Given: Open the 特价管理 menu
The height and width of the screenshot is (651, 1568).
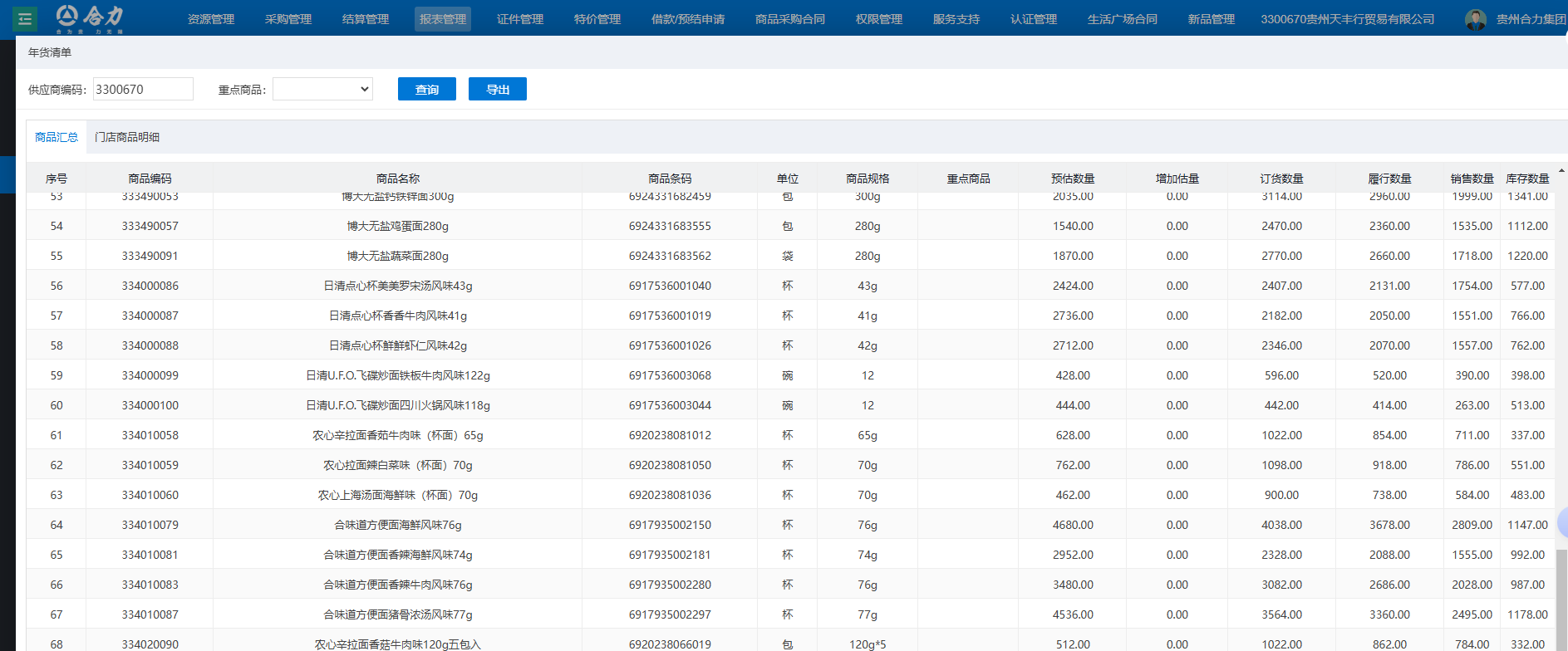Looking at the screenshot, I should [x=597, y=19].
